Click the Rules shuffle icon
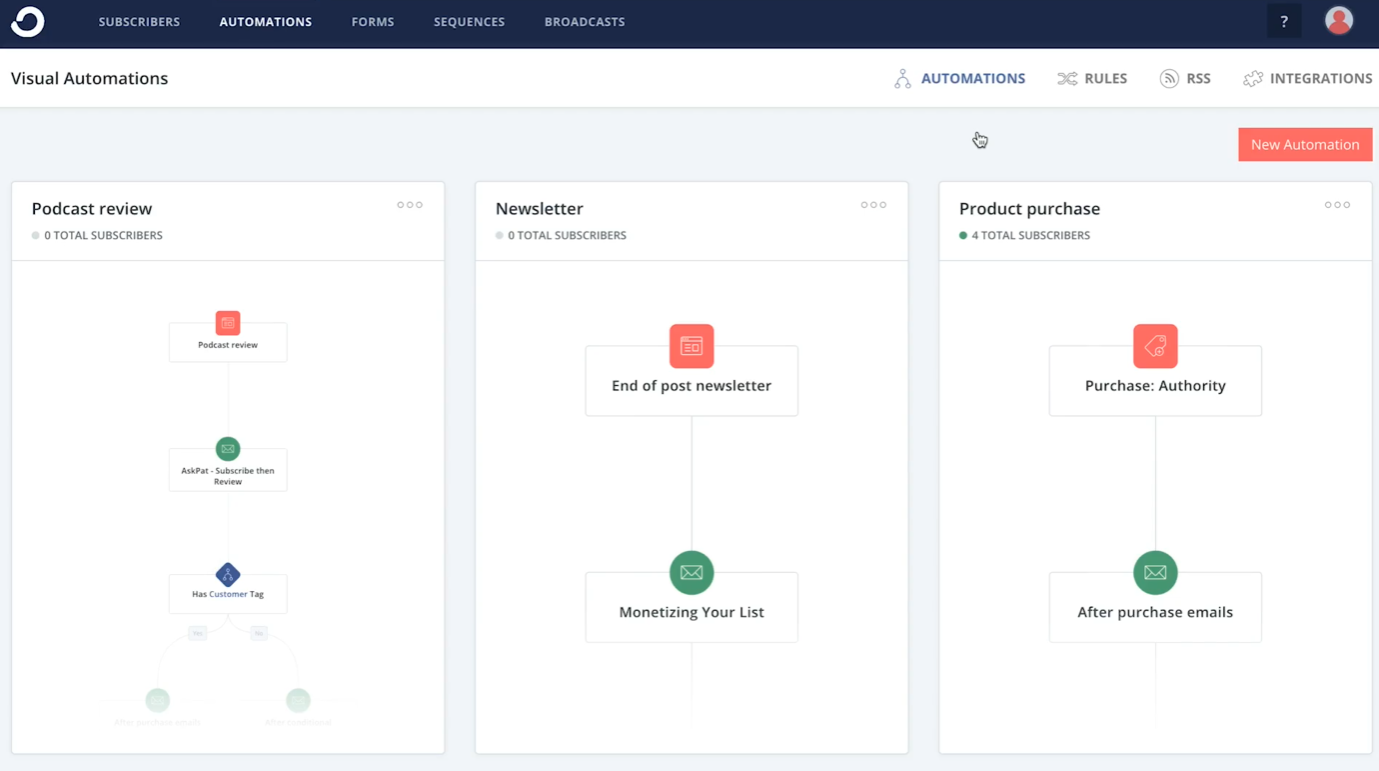The height and width of the screenshot is (771, 1379). pos(1067,79)
